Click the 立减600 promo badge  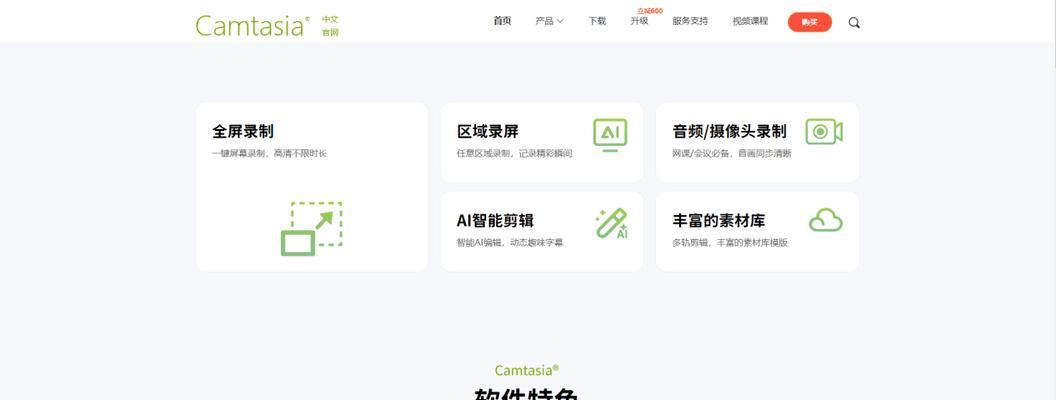[x=650, y=11]
